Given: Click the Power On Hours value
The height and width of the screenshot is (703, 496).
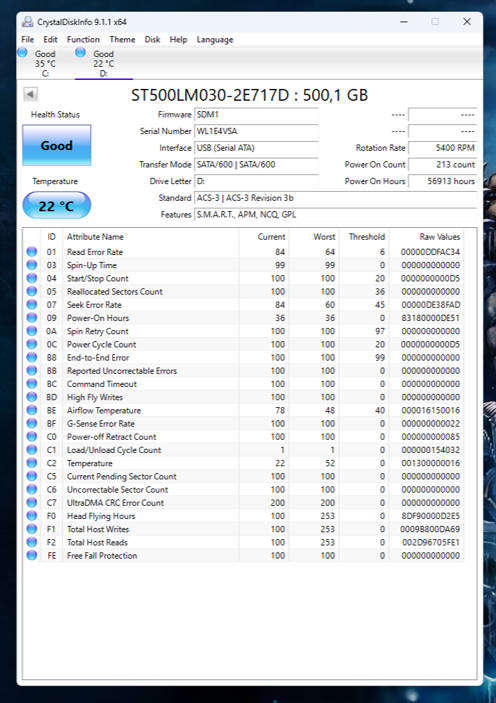Looking at the screenshot, I should point(442,181).
